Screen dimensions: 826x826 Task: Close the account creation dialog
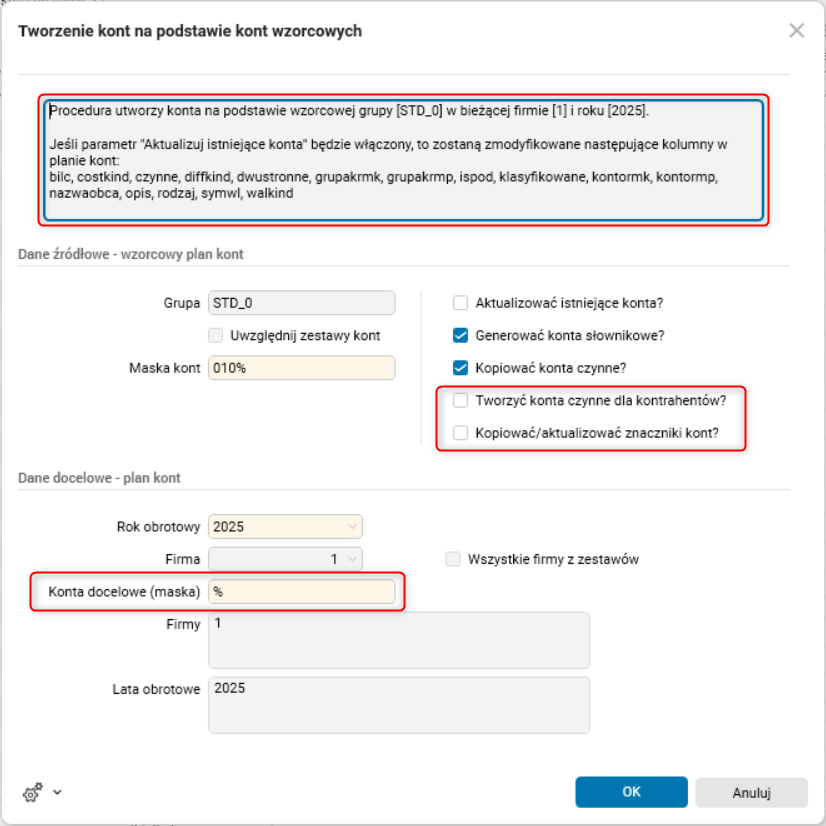pos(797,31)
